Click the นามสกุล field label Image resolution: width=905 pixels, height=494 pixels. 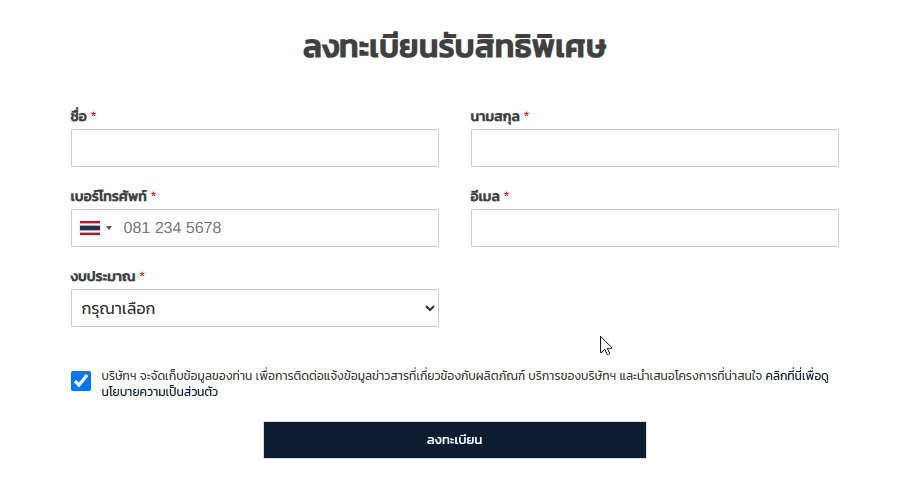[495, 117]
